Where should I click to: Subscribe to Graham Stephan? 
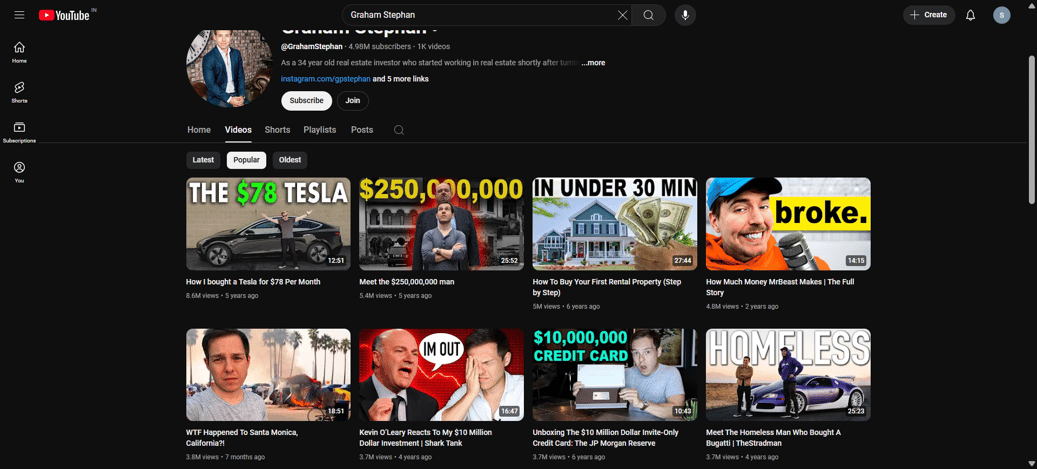point(306,101)
